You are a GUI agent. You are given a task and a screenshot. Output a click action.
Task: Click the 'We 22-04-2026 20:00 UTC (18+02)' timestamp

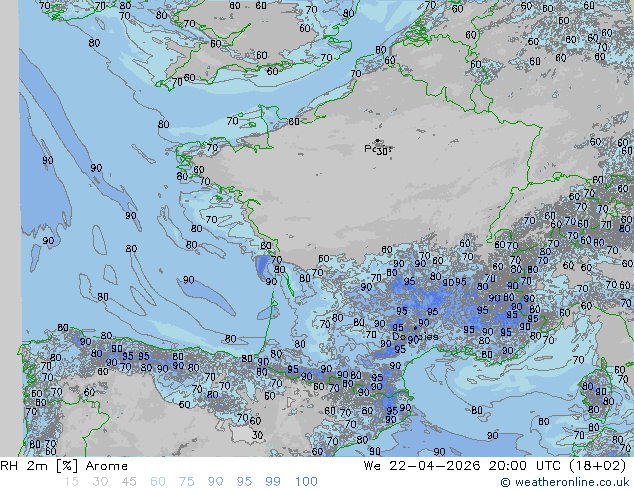(495, 466)
